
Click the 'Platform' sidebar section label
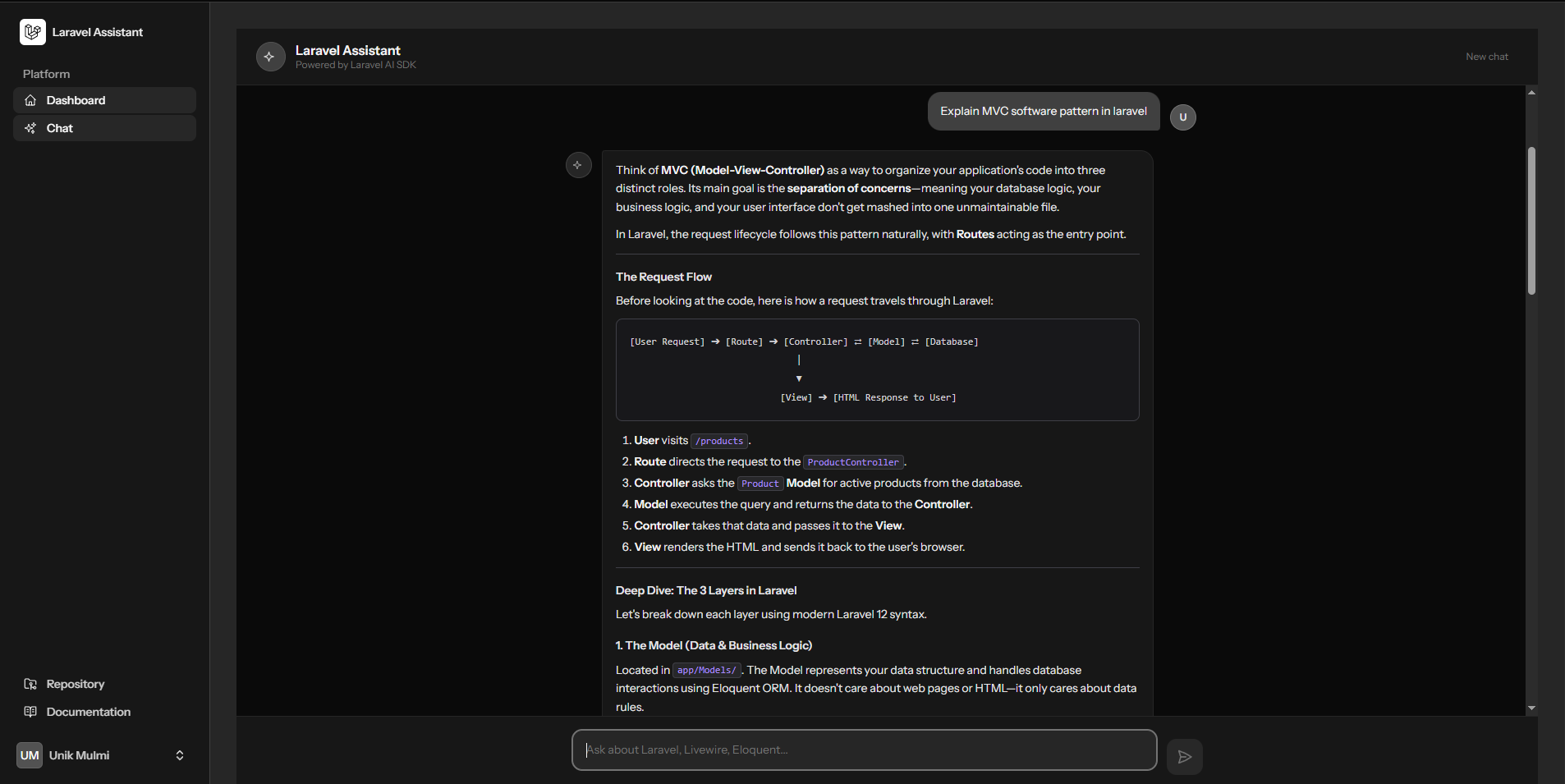(46, 74)
